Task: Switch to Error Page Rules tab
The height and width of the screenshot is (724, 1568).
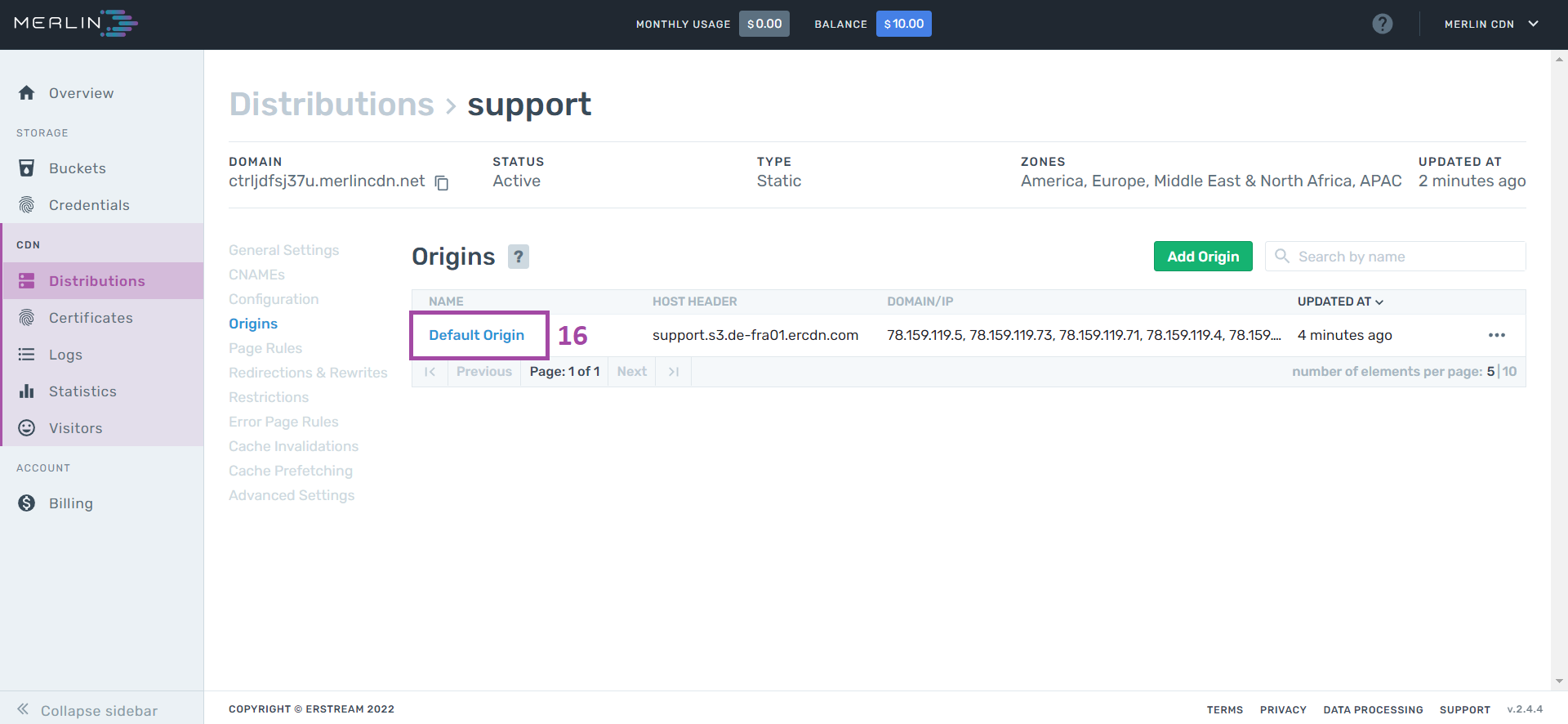Action: pyautogui.click(x=283, y=422)
